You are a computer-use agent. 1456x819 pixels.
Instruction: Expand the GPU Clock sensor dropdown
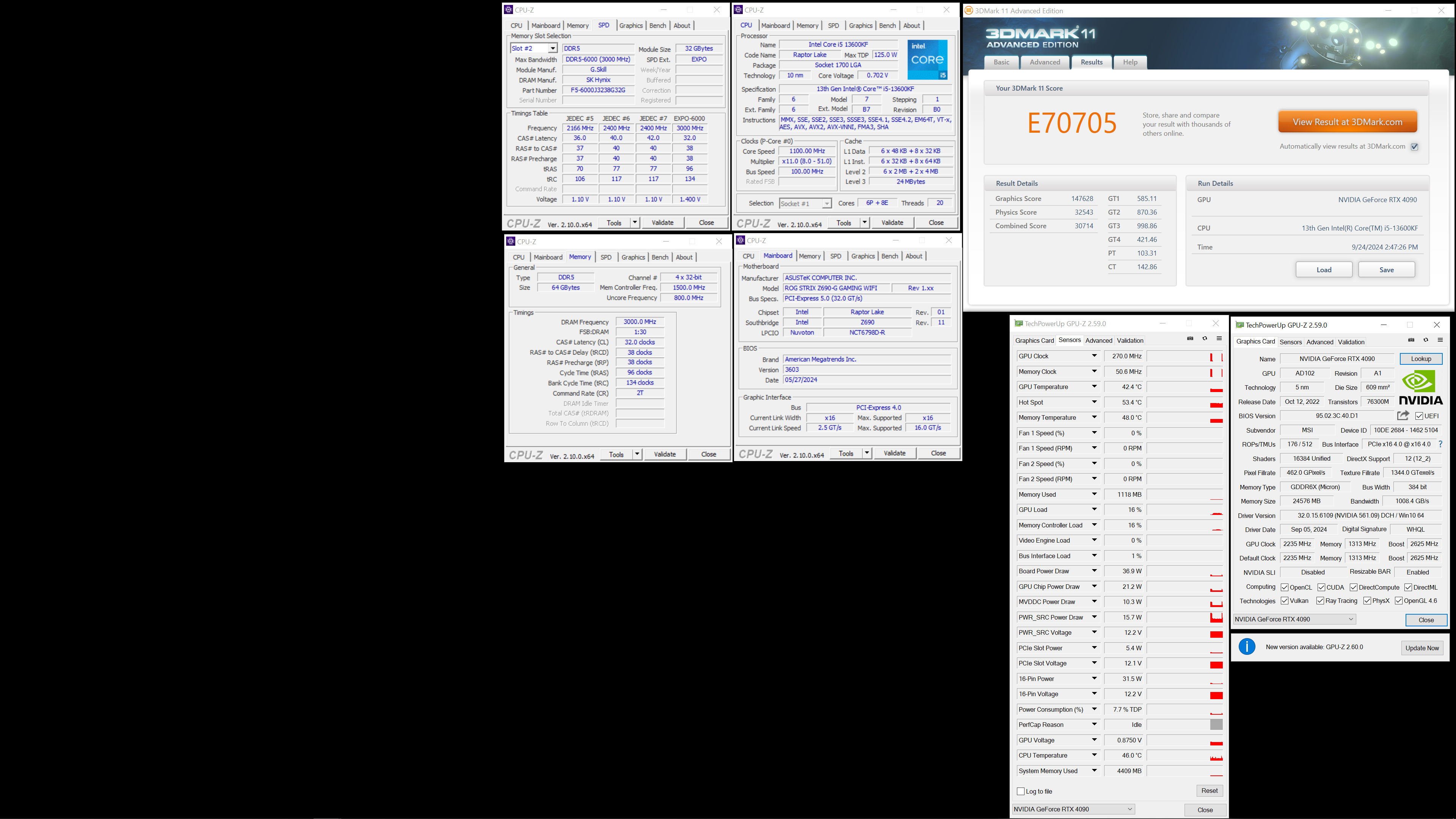1094,356
